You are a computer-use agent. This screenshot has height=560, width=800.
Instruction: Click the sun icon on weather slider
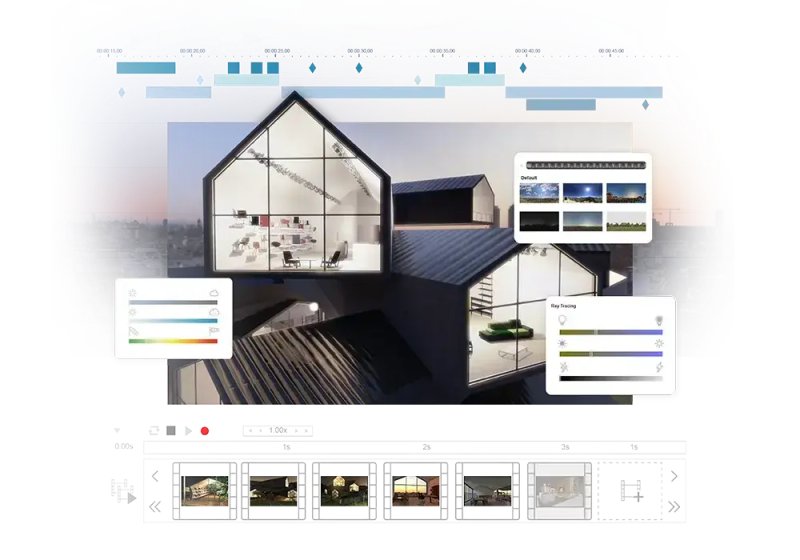(133, 293)
